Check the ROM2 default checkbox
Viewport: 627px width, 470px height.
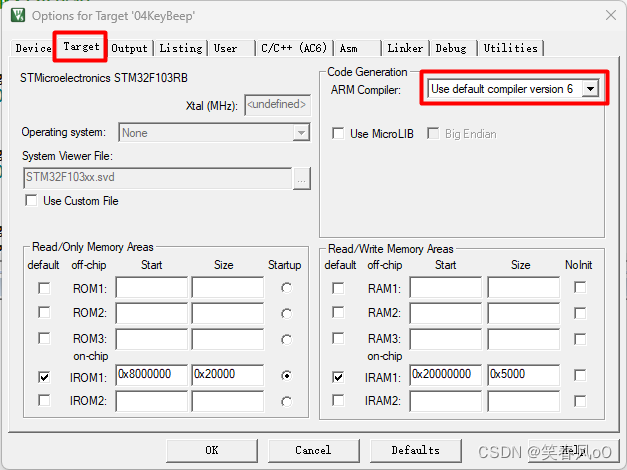[x=44, y=312]
